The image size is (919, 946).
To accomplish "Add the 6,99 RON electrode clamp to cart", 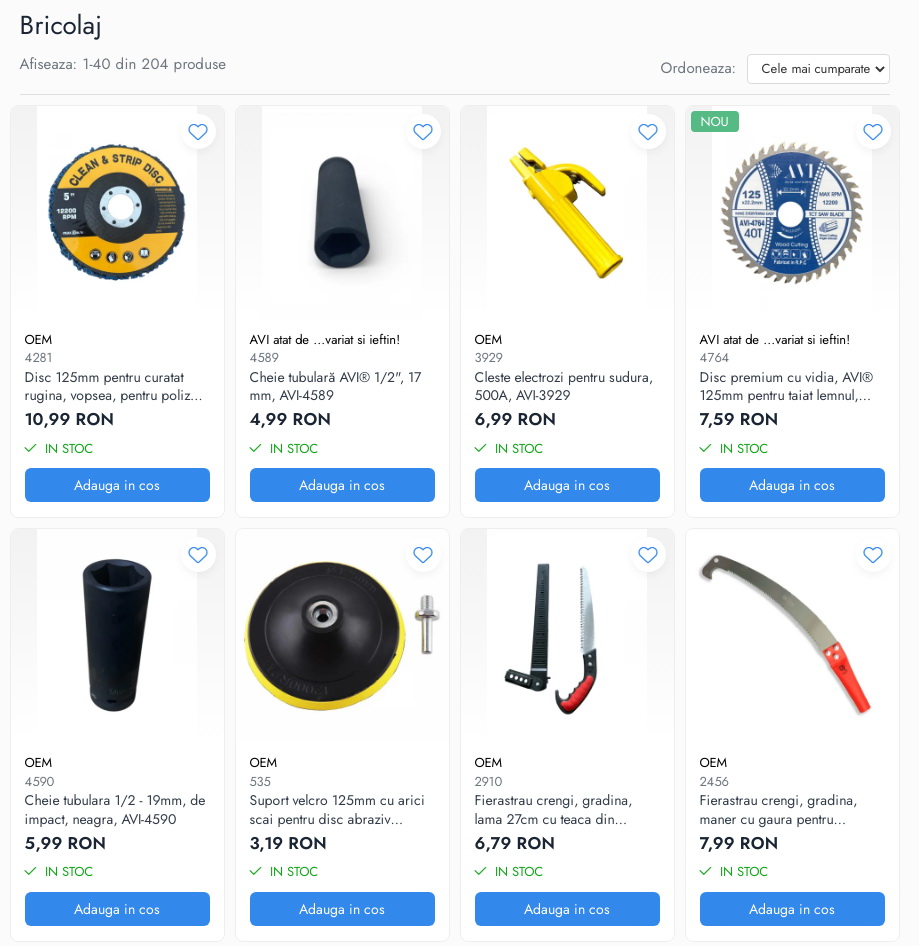I will pos(567,485).
